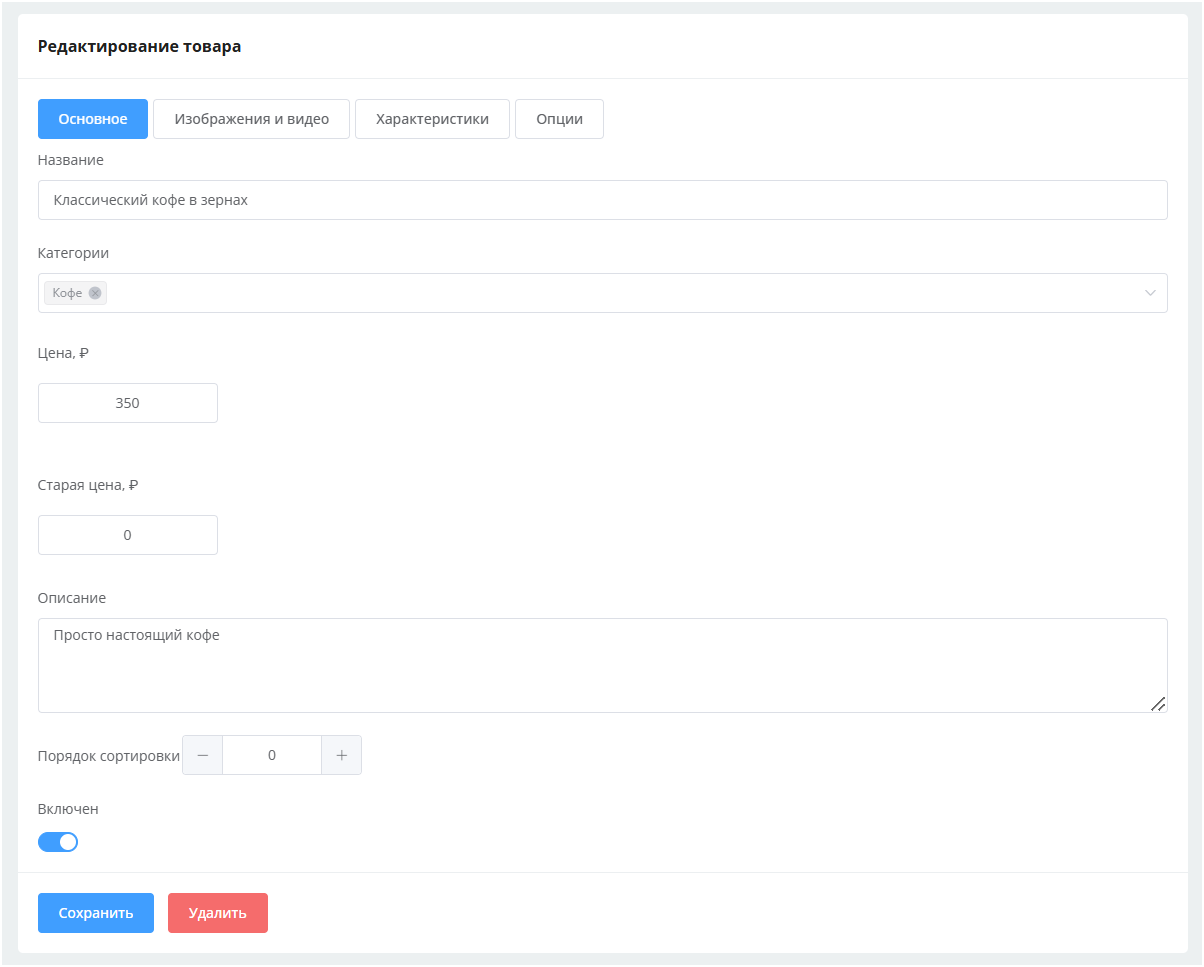Decrease sort order with minus button
This screenshot has width=1204, height=967.
pos(203,755)
